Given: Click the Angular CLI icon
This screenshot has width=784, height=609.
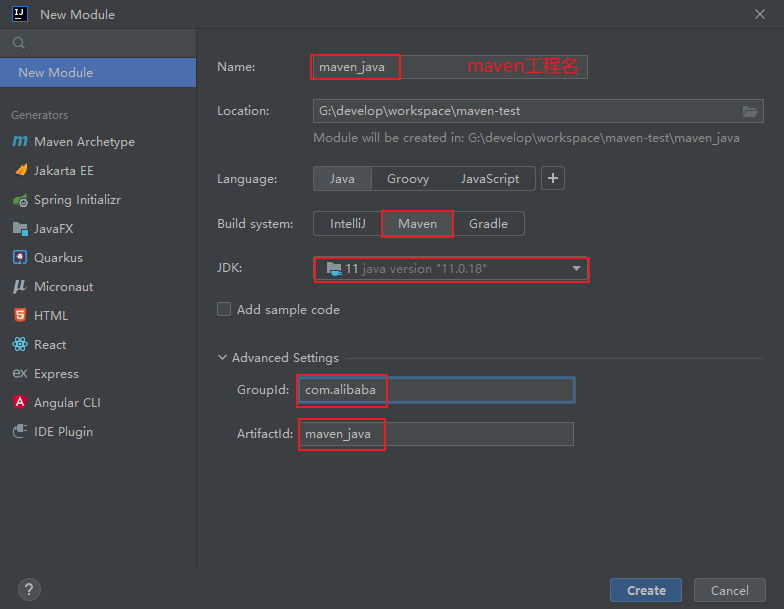Looking at the screenshot, I should 20,402.
